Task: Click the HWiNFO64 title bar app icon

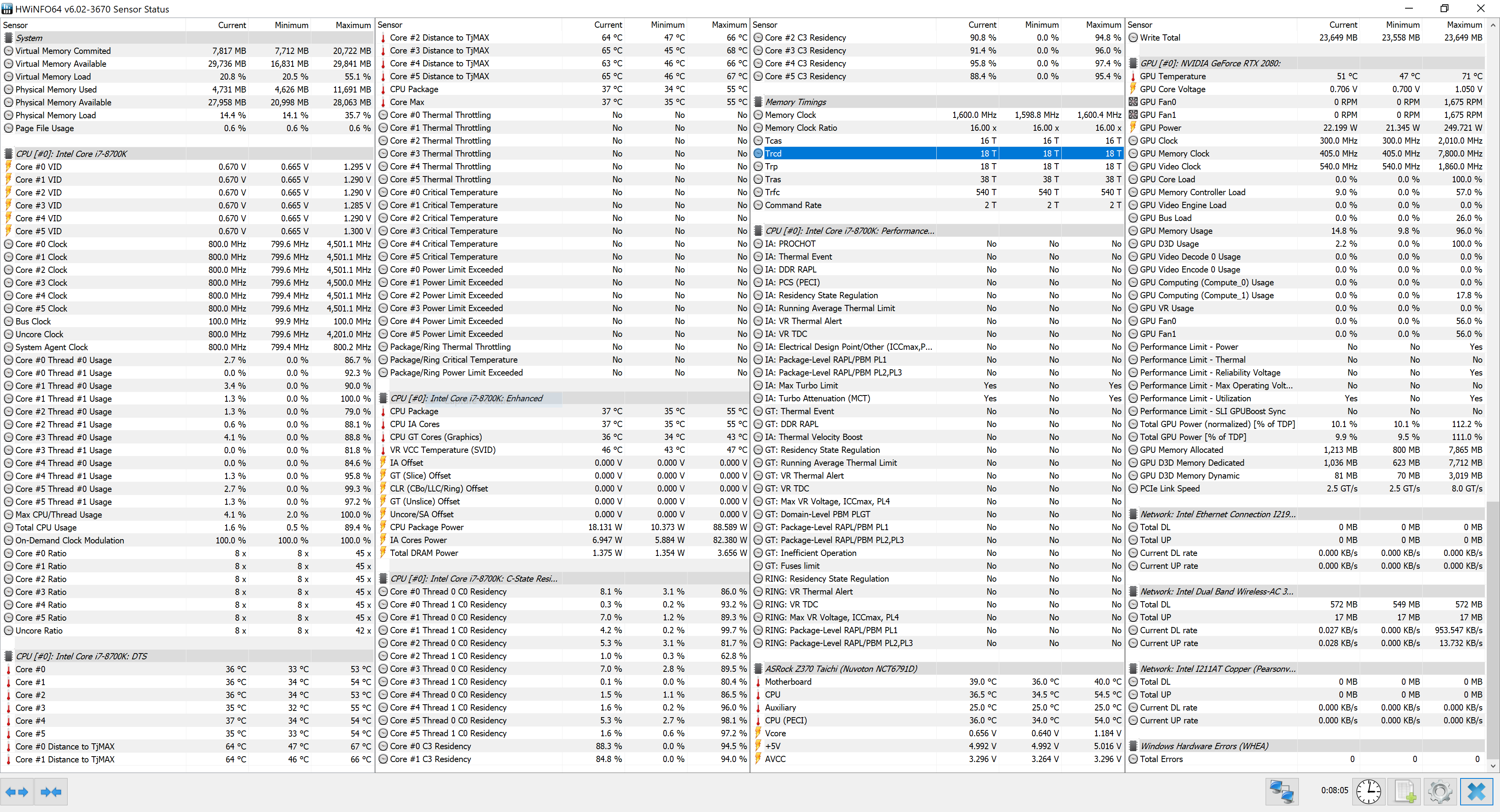Action: click(x=7, y=9)
